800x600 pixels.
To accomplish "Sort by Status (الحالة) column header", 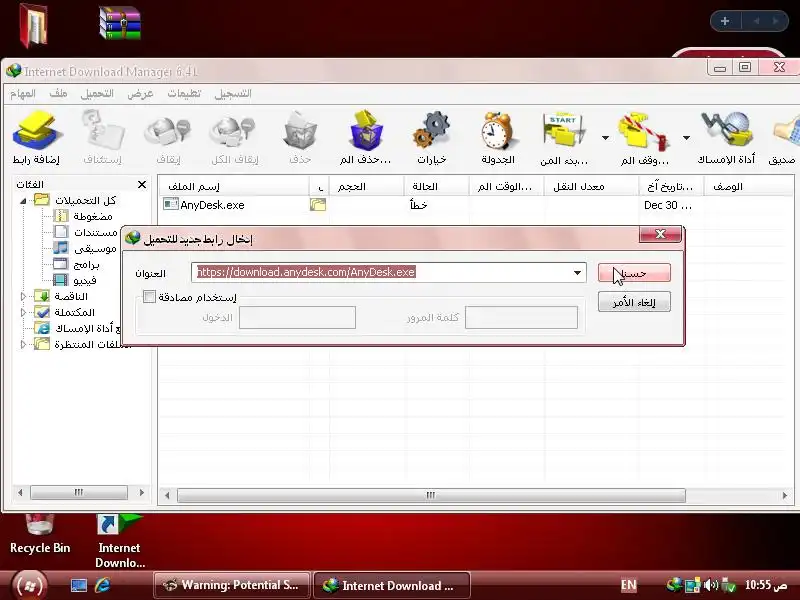I will point(436,186).
